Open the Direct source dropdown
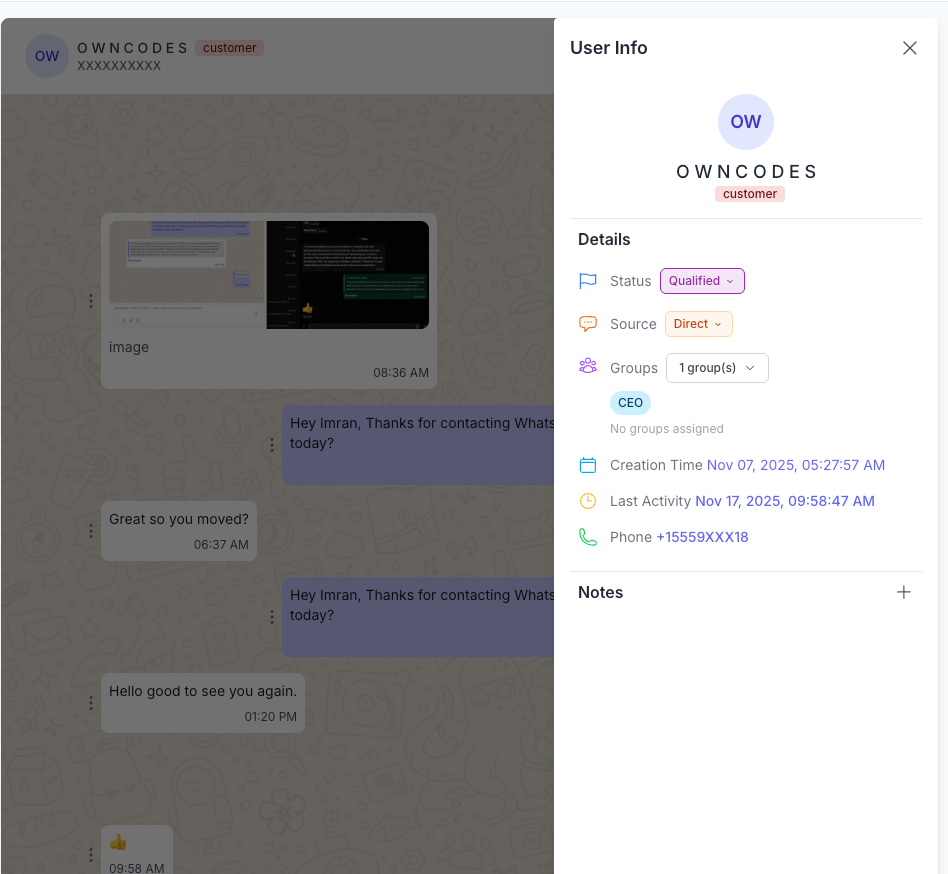Image resolution: width=948 pixels, height=874 pixels. (x=698, y=323)
